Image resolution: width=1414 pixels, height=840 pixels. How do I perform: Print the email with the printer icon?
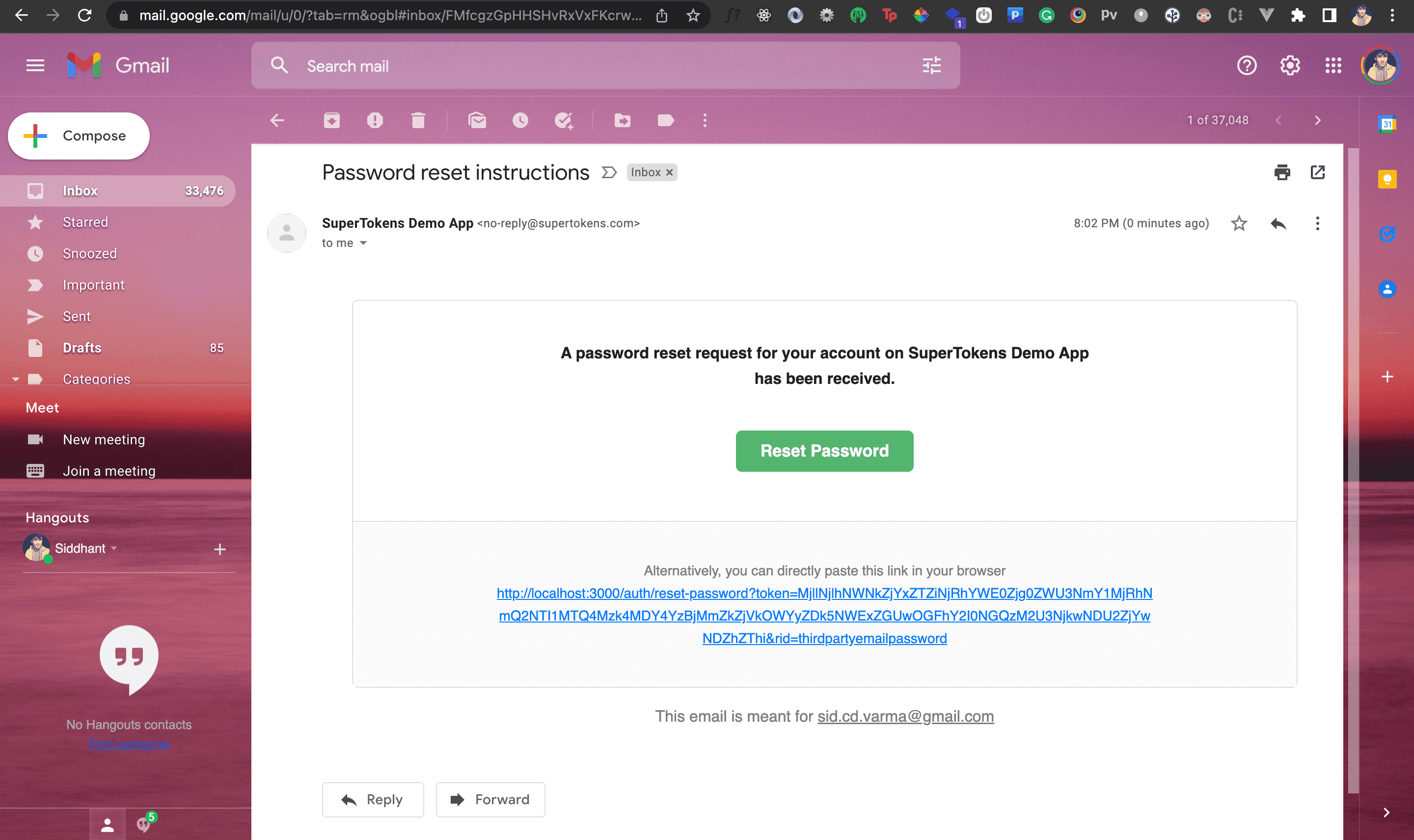pos(1282,172)
